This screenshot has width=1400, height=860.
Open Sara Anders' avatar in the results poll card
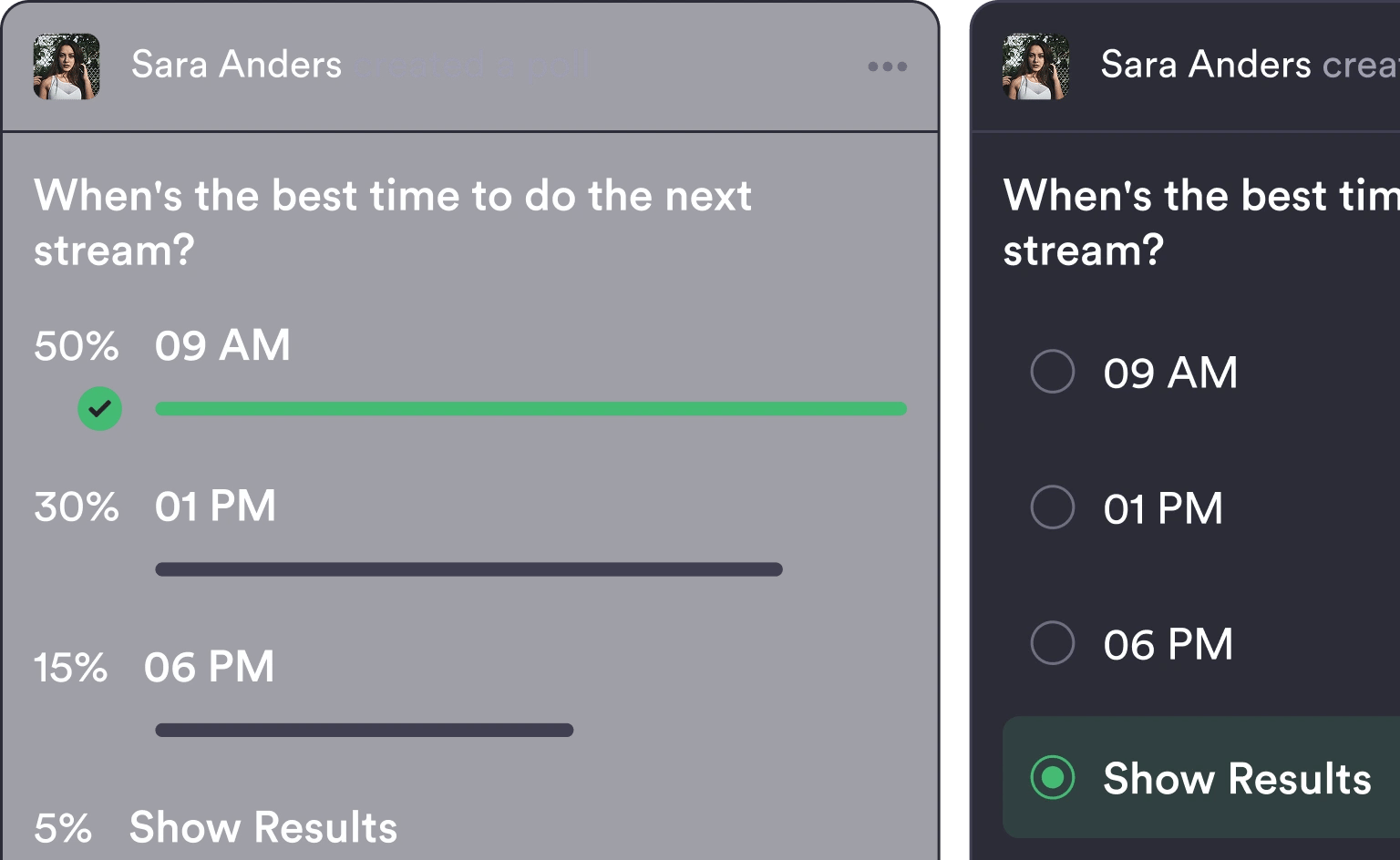pos(67,67)
